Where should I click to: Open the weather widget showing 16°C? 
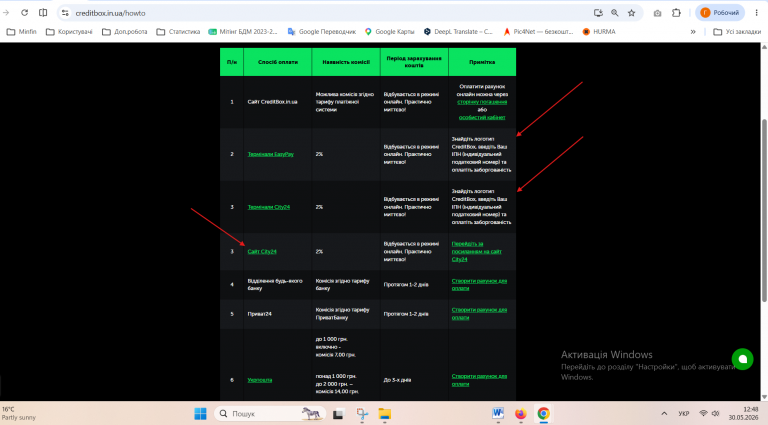[19, 413]
